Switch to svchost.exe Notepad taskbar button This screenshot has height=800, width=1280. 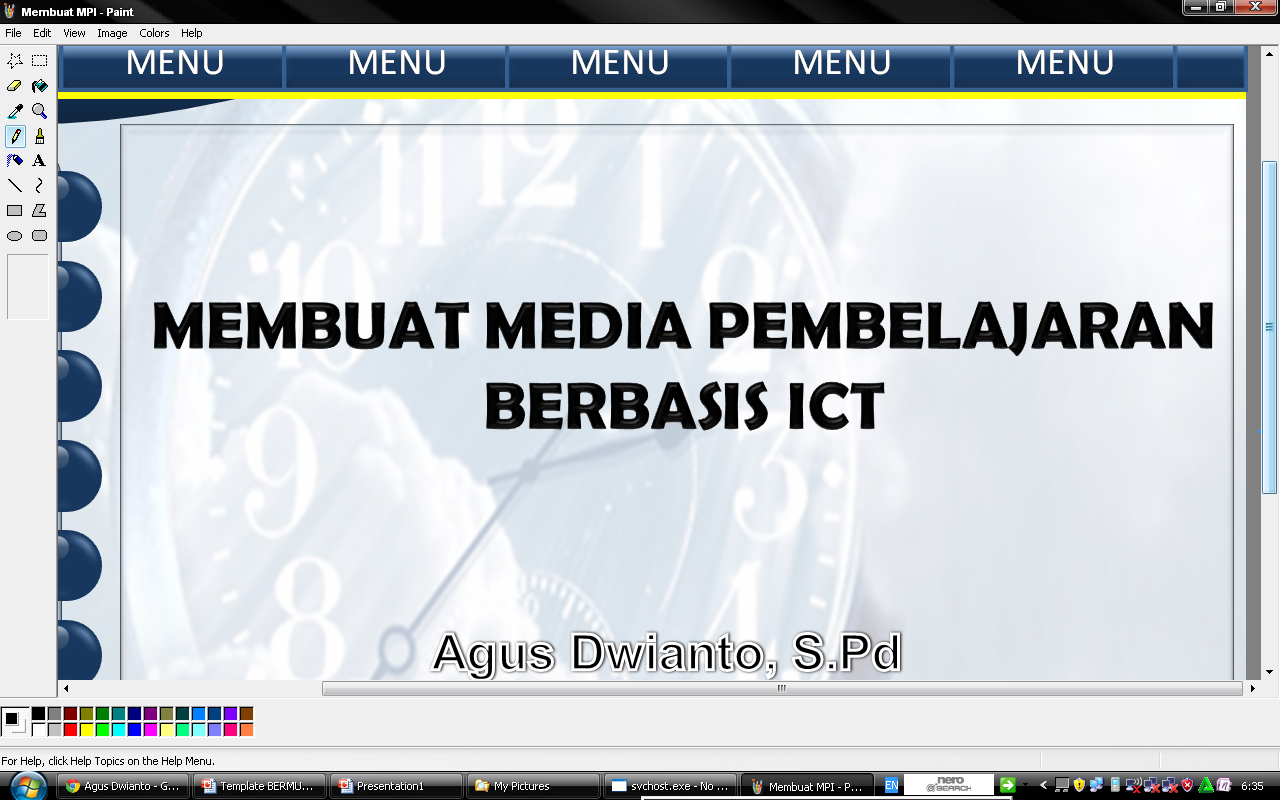671,786
